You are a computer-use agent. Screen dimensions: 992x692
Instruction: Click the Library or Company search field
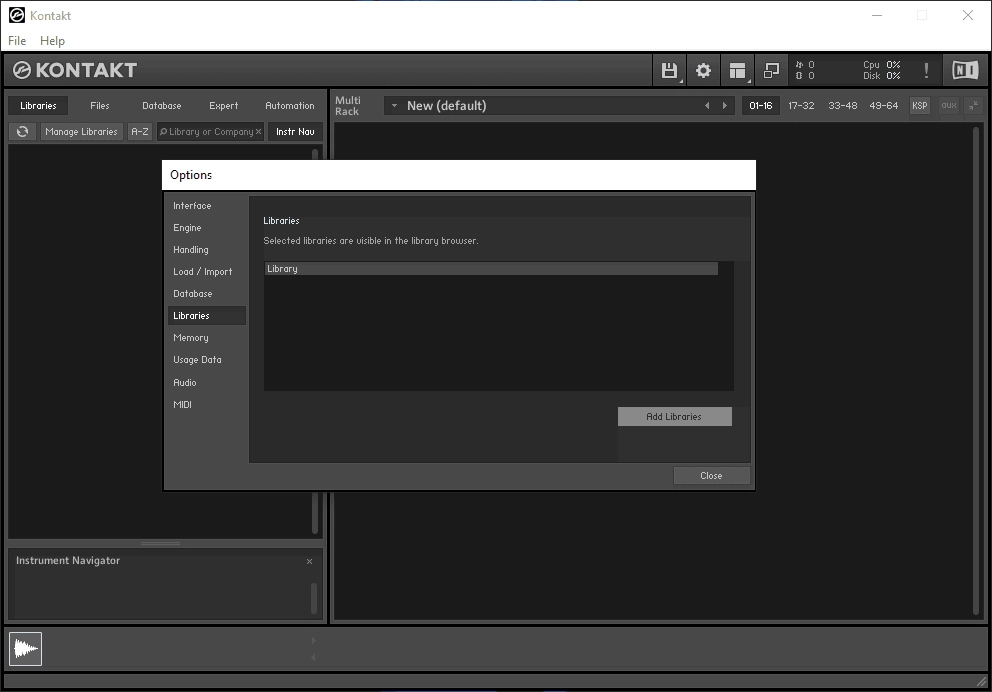[210, 132]
